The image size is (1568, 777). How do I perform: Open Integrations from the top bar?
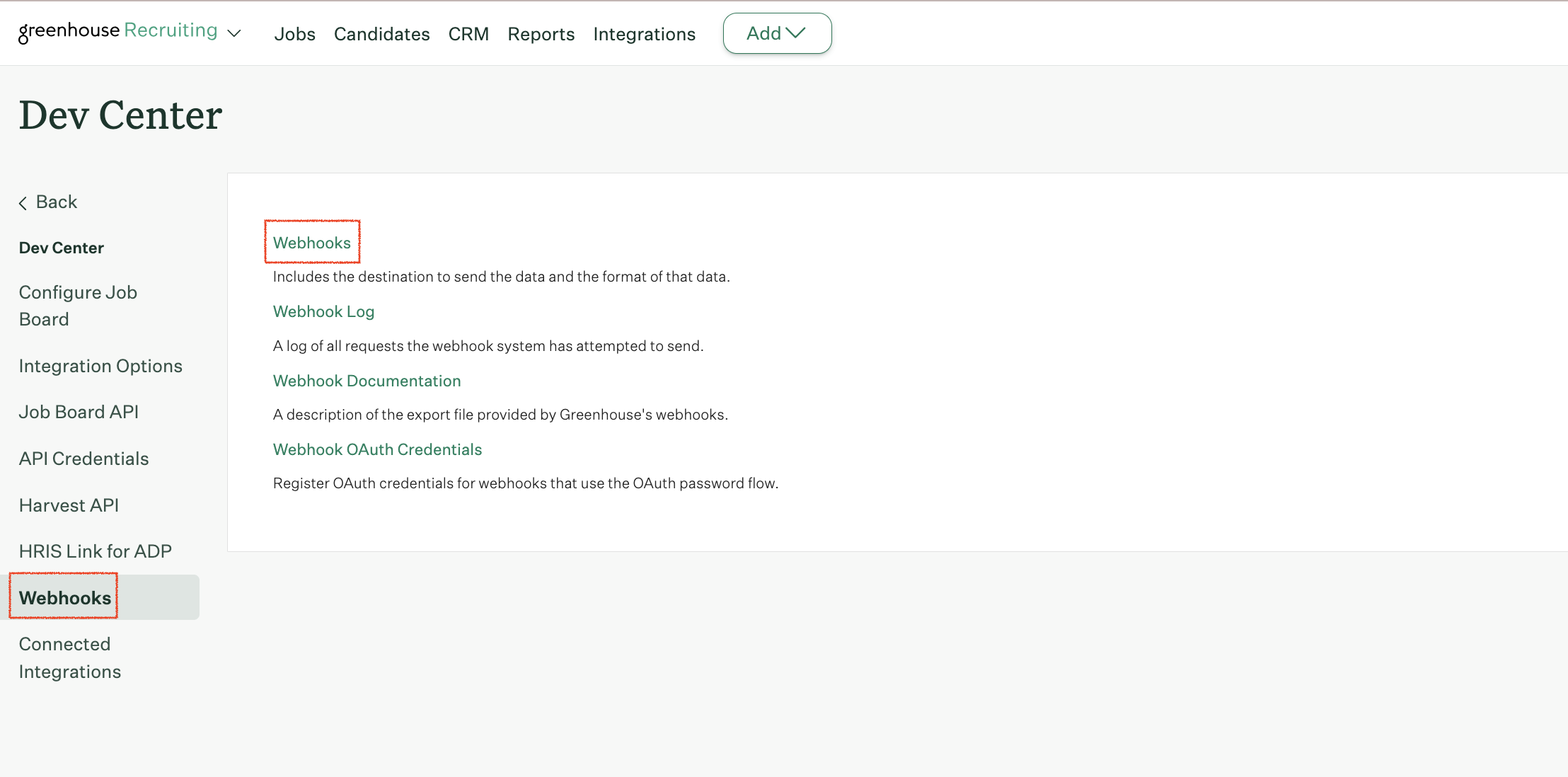[x=644, y=34]
